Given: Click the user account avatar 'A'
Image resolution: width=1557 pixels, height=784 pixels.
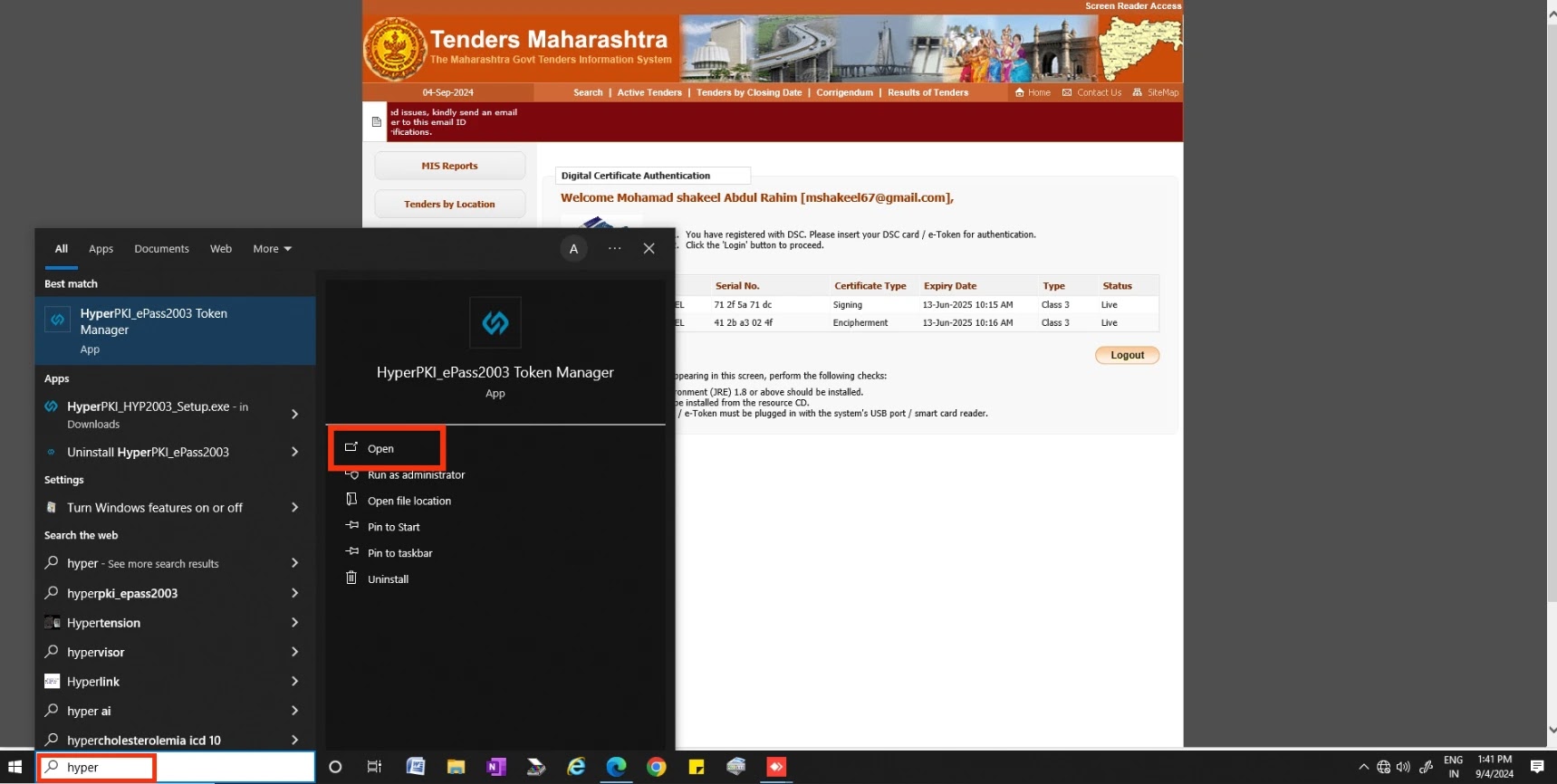Looking at the screenshot, I should pos(573,249).
